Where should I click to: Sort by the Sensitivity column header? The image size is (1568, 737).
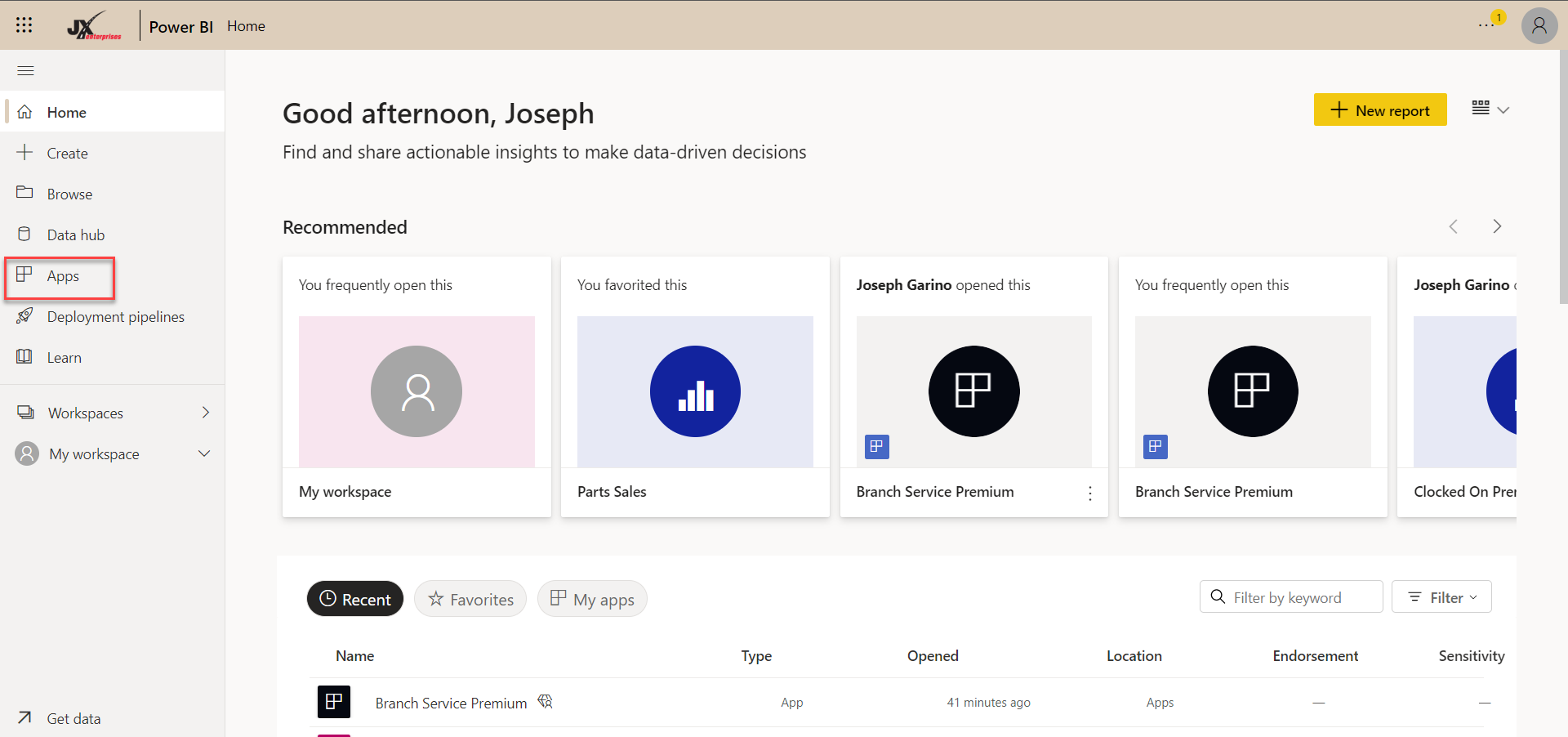[x=1472, y=655]
